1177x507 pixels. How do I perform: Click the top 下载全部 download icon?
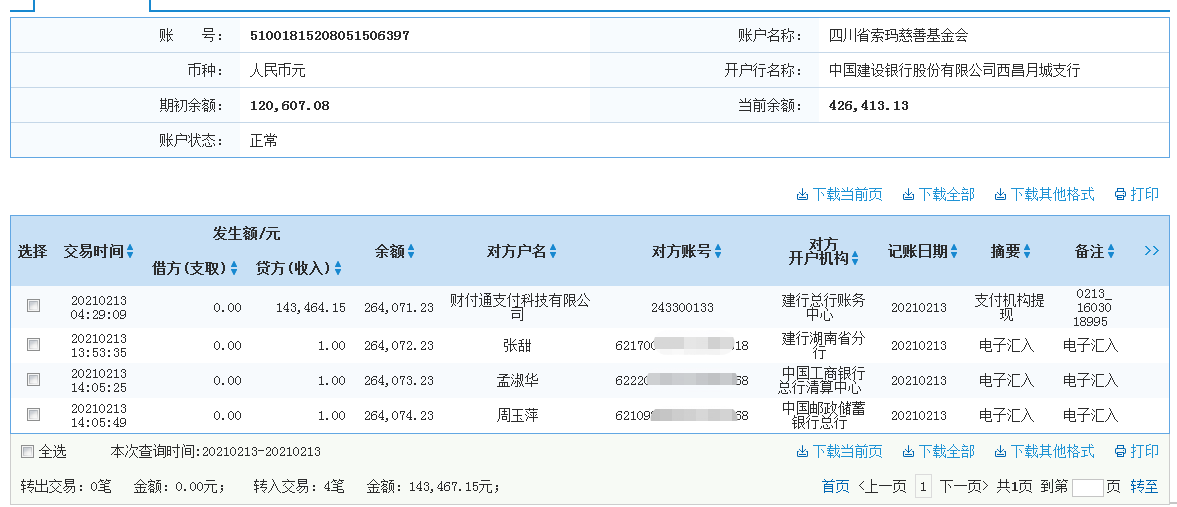point(908,195)
